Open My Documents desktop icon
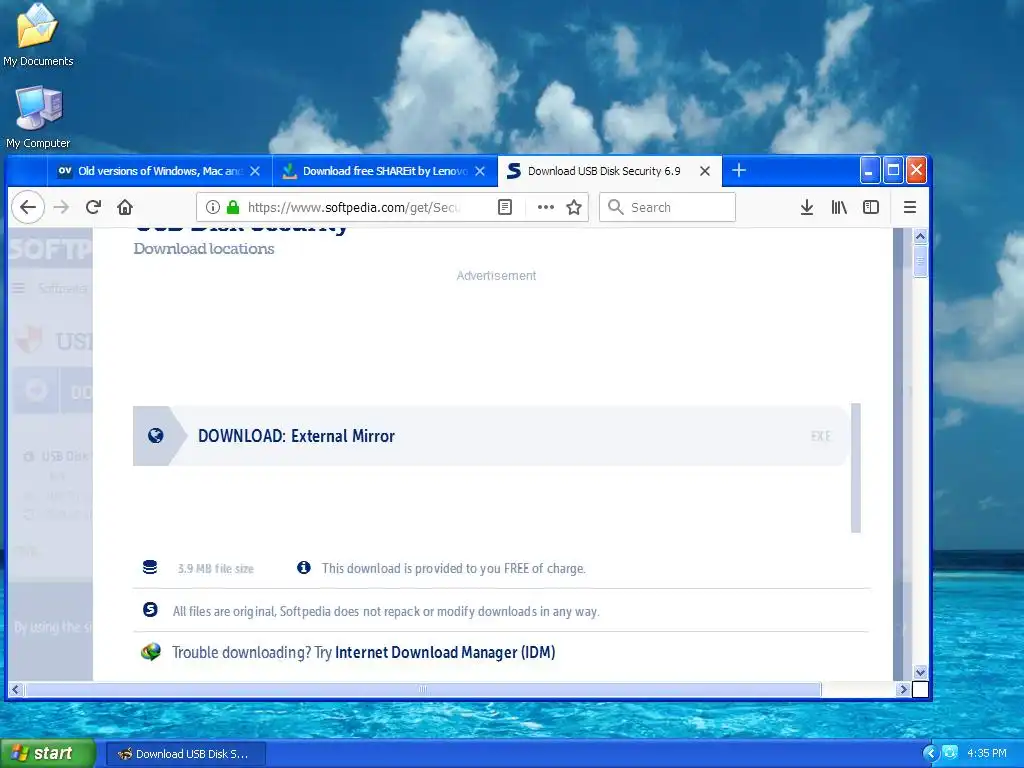 tap(38, 36)
